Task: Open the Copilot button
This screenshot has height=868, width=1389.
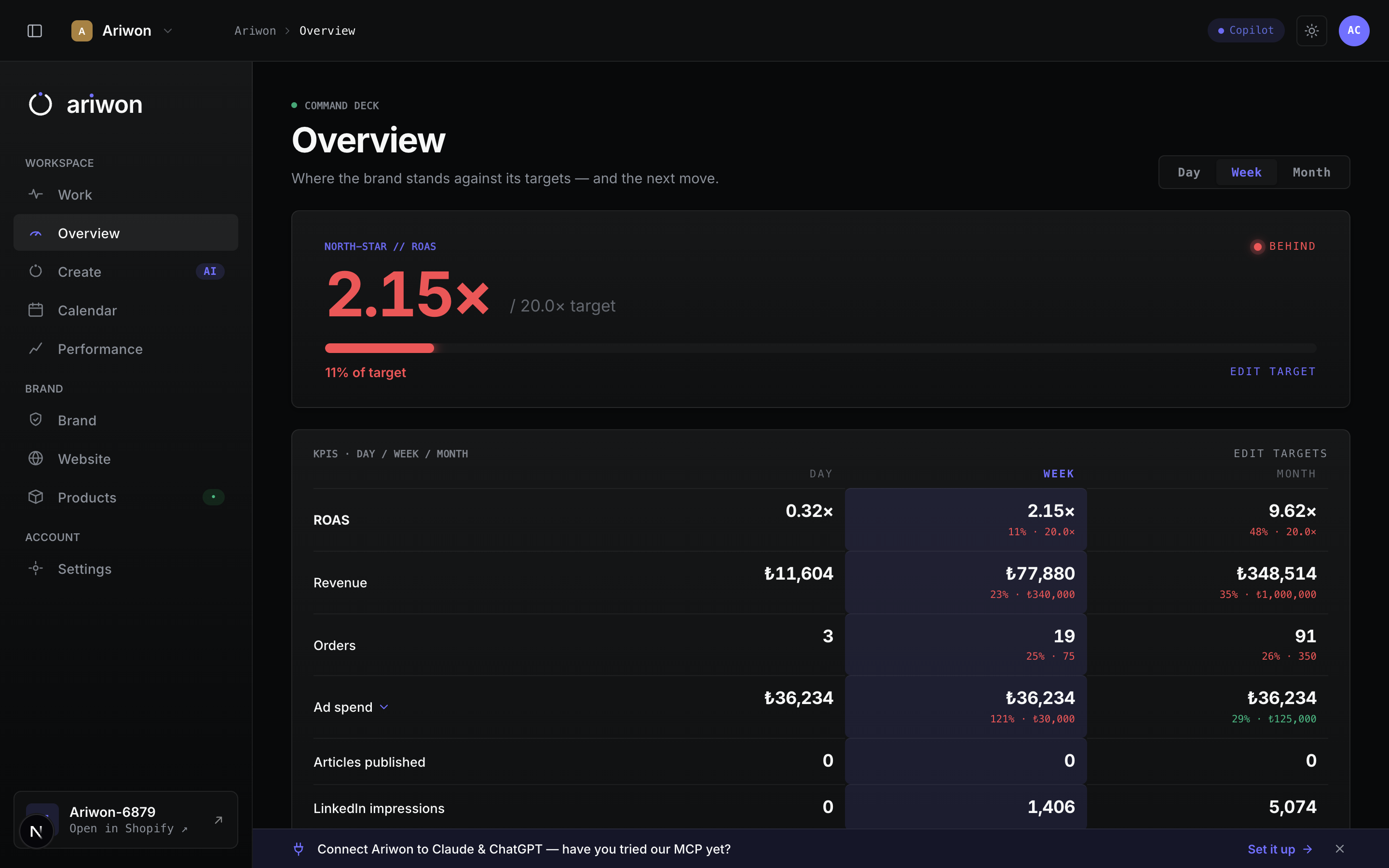Action: 1245,30
